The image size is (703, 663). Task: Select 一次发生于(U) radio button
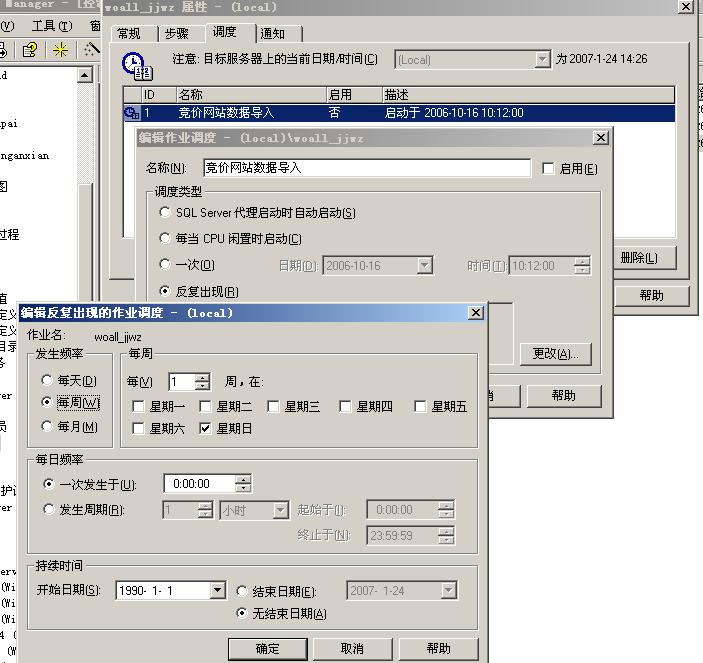[x=48, y=484]
